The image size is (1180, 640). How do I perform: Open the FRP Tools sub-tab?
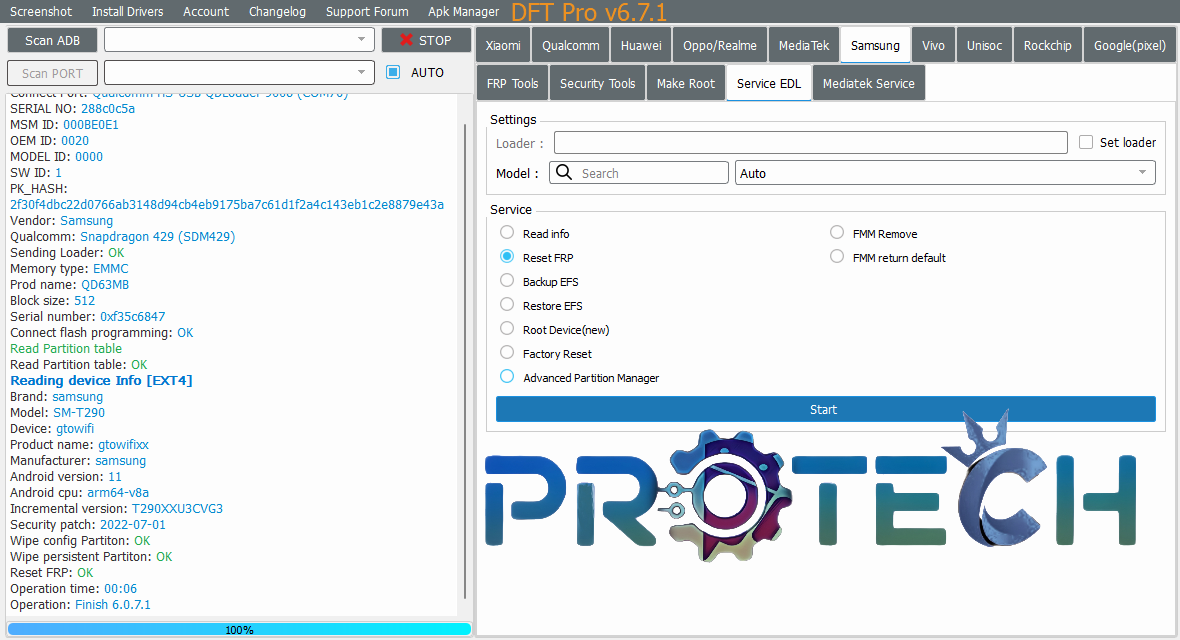click(x=512, y=83)
